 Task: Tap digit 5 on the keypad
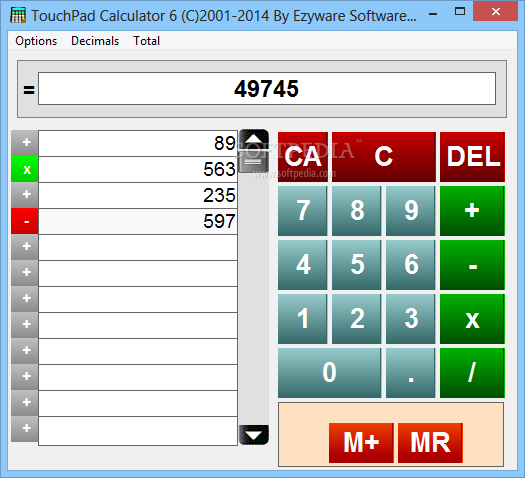pos(357,265)
